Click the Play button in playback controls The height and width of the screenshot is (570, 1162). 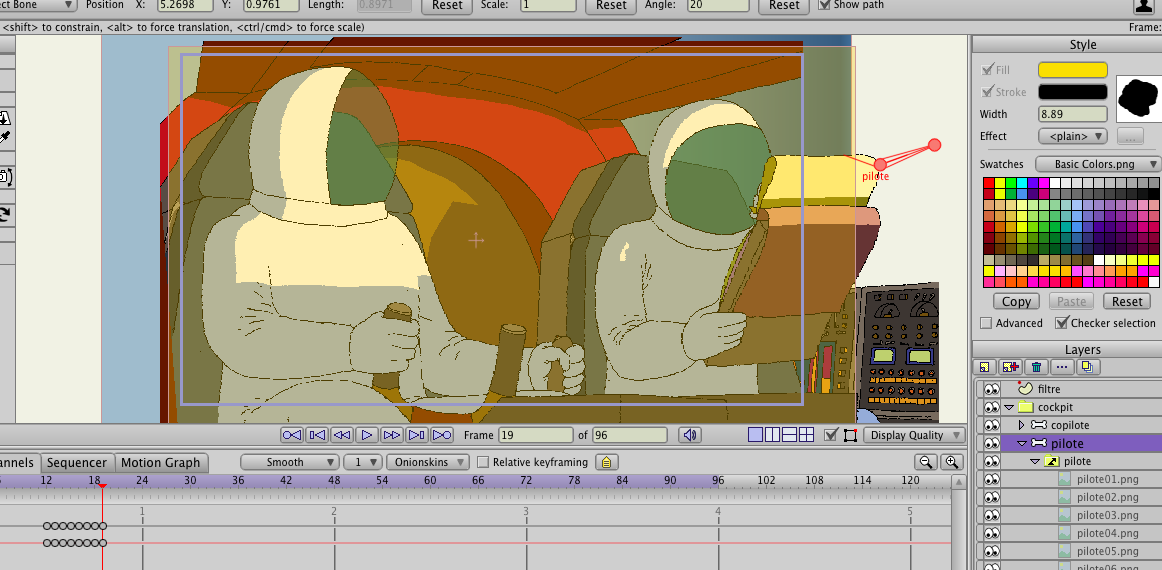pos(367,435)
